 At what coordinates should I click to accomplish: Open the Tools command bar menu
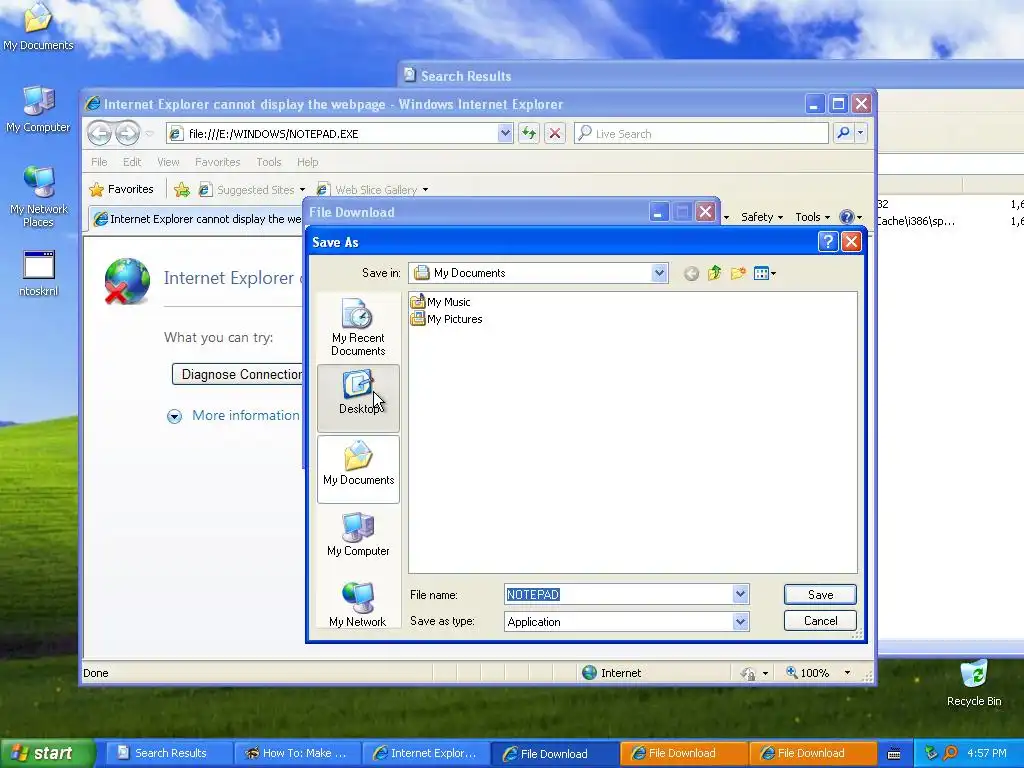pyautogui.click(x=812, y=217)
